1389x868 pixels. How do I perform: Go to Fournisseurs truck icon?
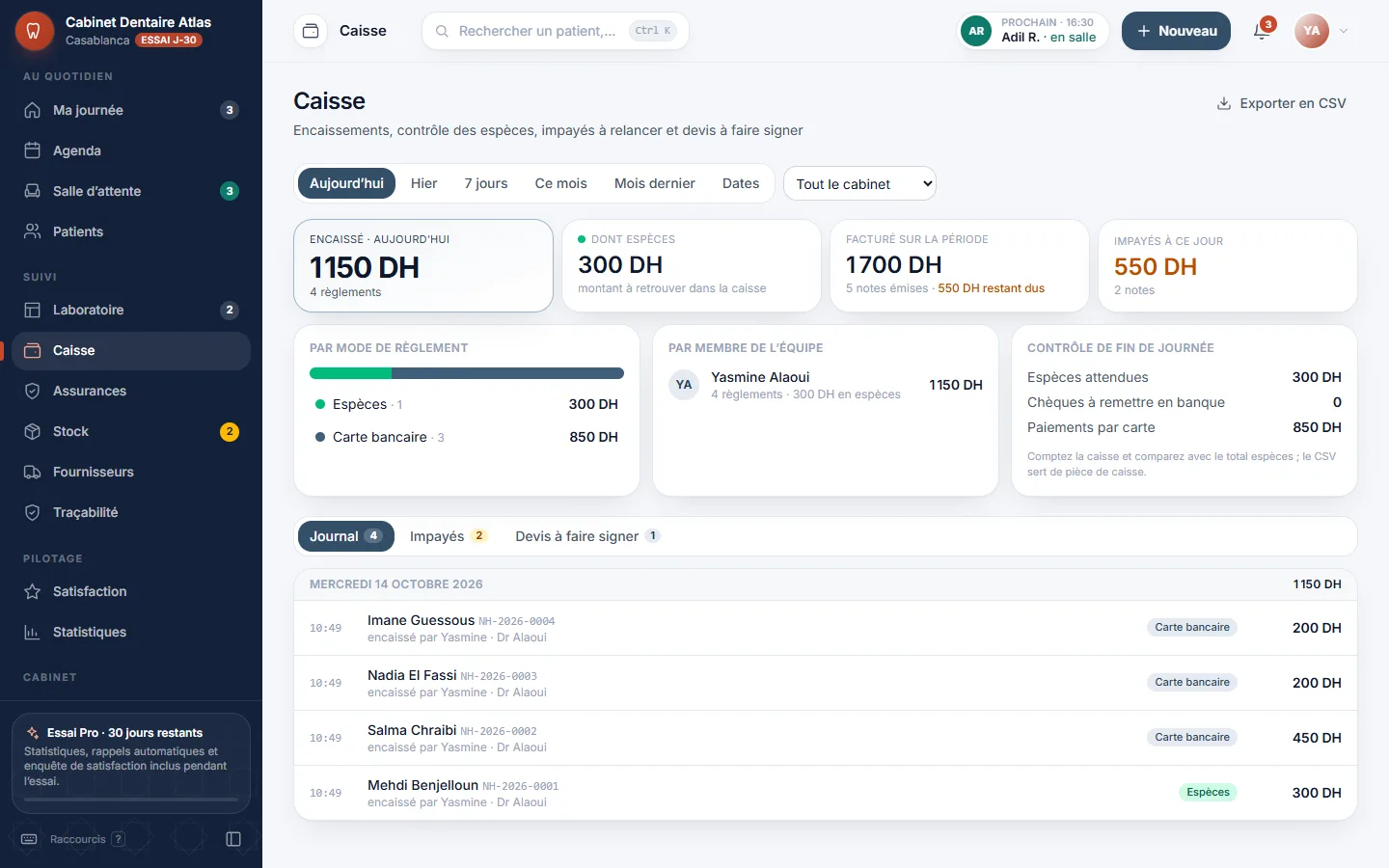[x=33, y=472]
